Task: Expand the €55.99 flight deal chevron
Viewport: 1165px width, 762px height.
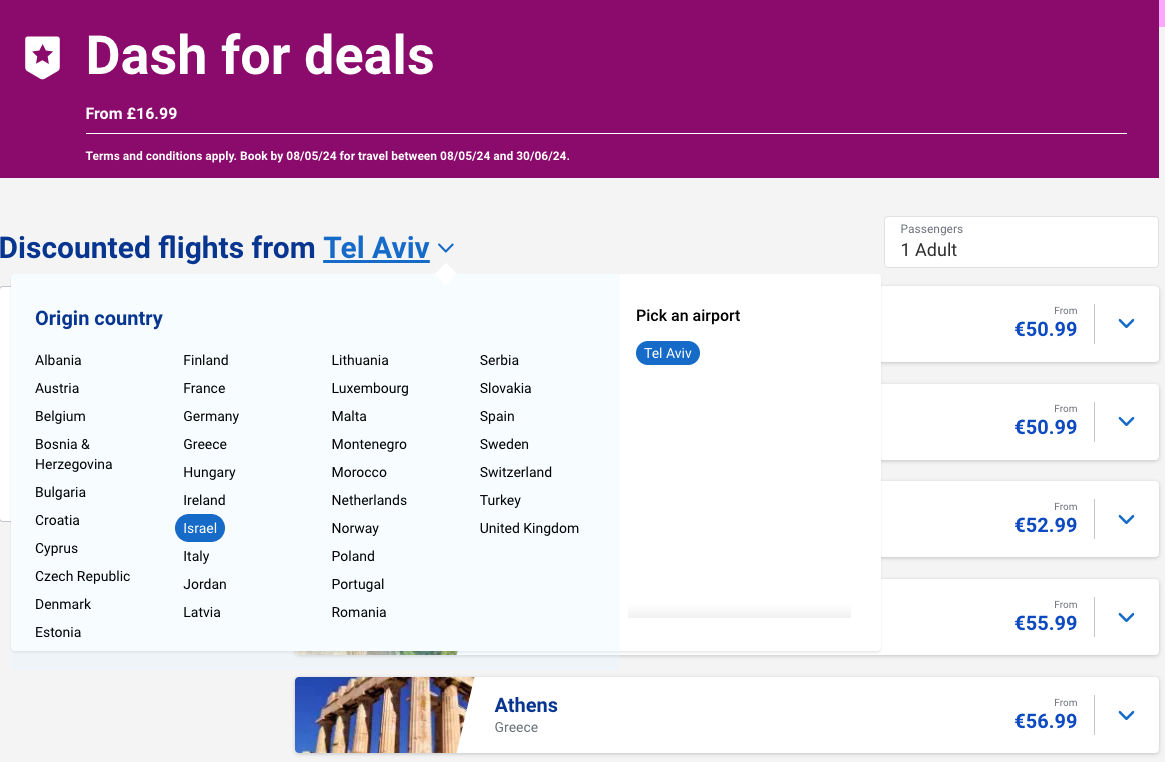Action: coord(1126,618)
